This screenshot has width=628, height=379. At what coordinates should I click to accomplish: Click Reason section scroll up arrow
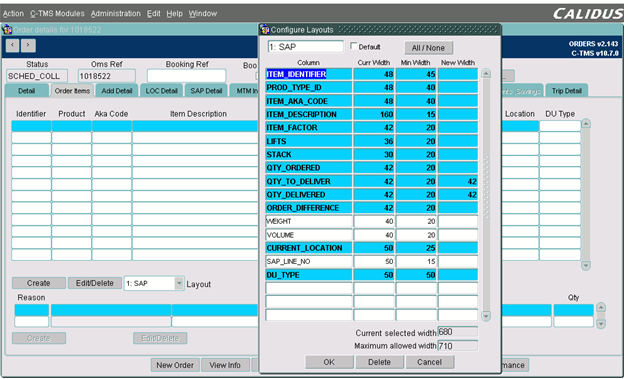pos(601,308)
